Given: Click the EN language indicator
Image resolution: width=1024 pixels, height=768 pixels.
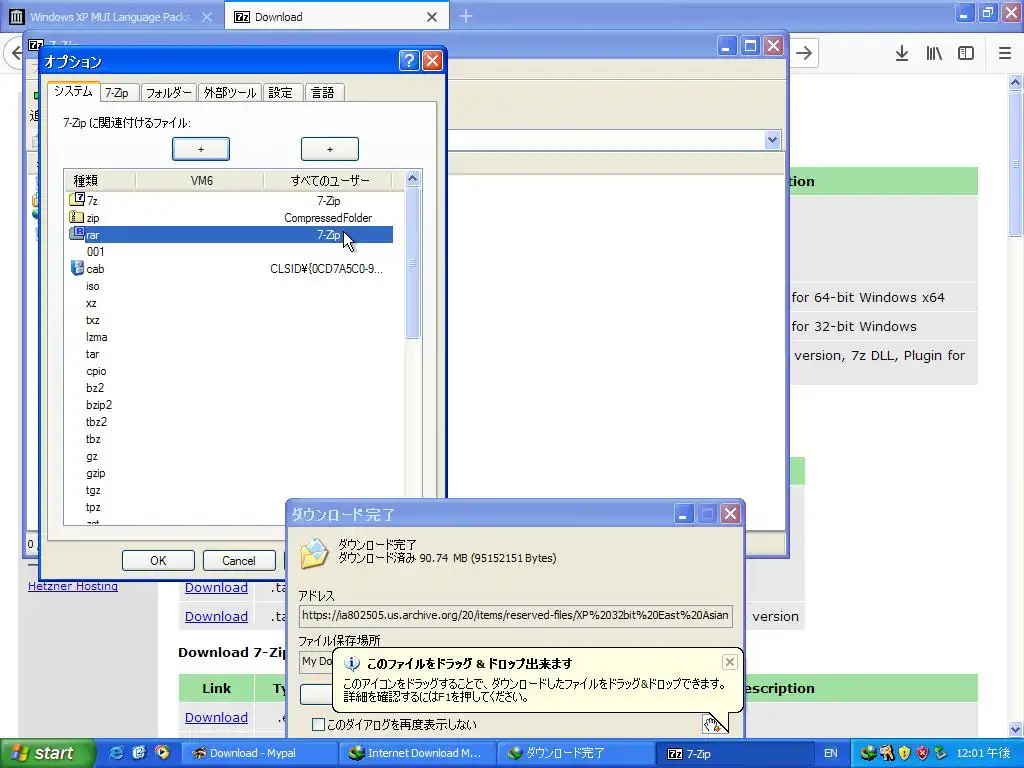Looking at the screenshot, I should 831,753.
